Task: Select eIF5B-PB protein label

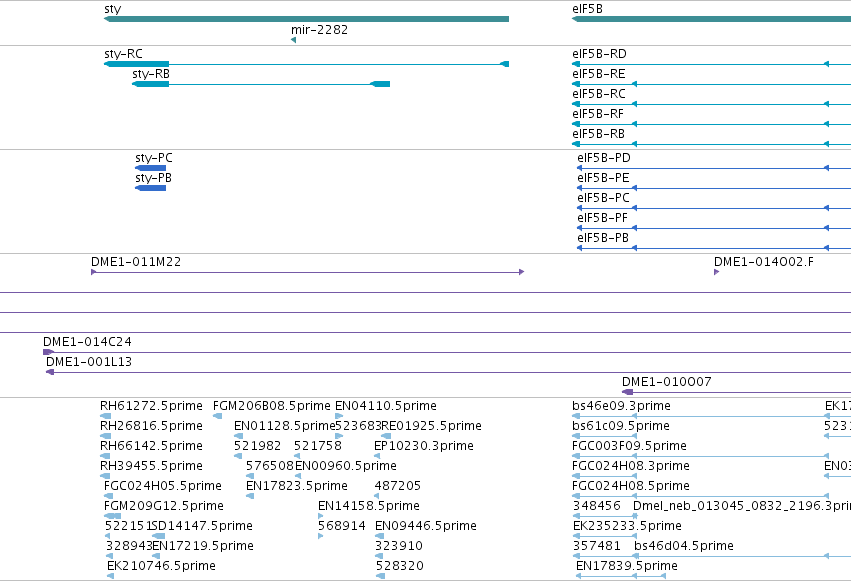Action: coord(603,238)
